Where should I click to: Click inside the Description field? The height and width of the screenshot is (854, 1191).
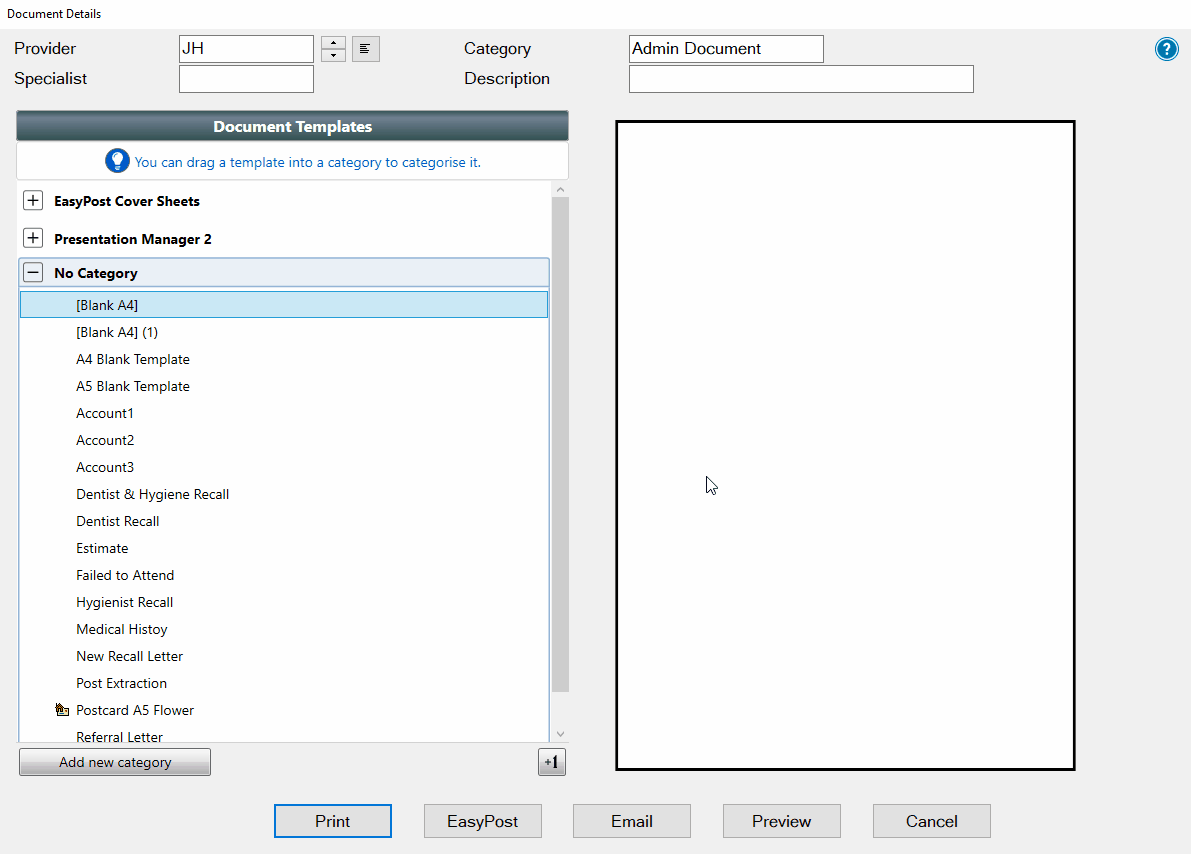[x=800, y=79]
